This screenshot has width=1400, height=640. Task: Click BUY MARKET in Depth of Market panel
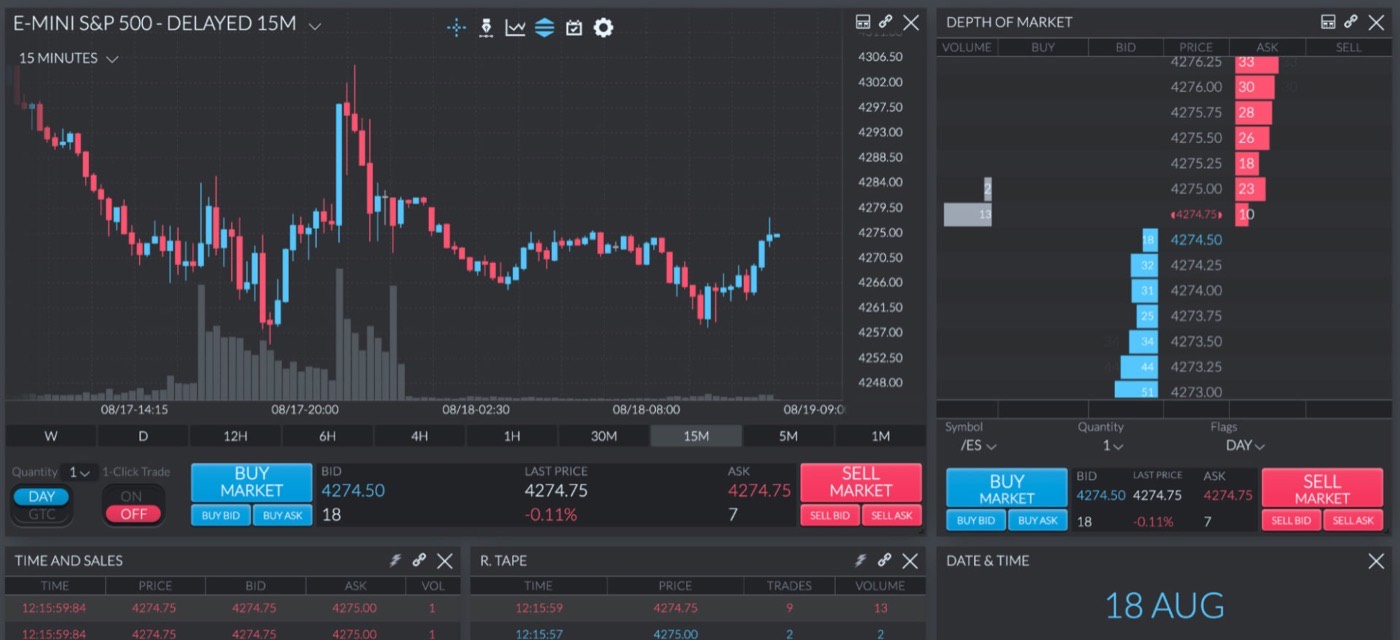pyautogui.click(x=1007, y=488)
